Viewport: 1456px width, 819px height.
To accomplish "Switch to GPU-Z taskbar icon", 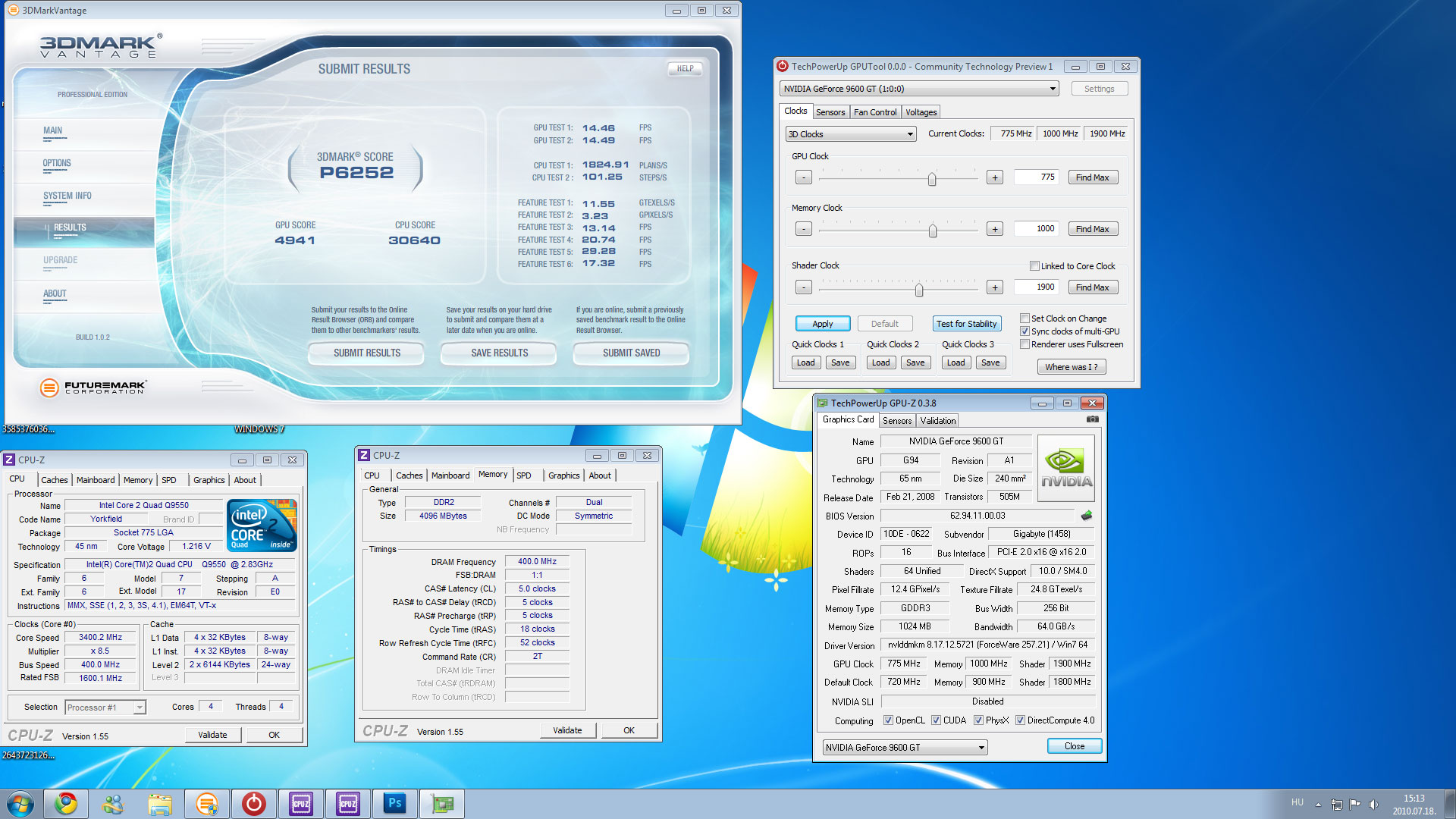I will (x=442, y=804).
